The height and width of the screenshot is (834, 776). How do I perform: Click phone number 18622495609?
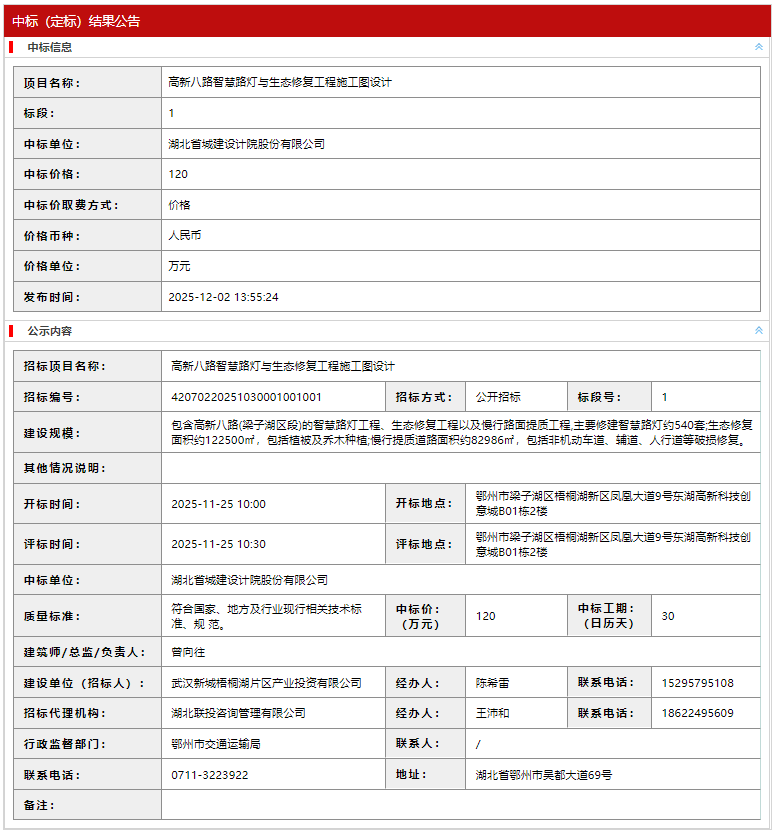coord(697,714)
